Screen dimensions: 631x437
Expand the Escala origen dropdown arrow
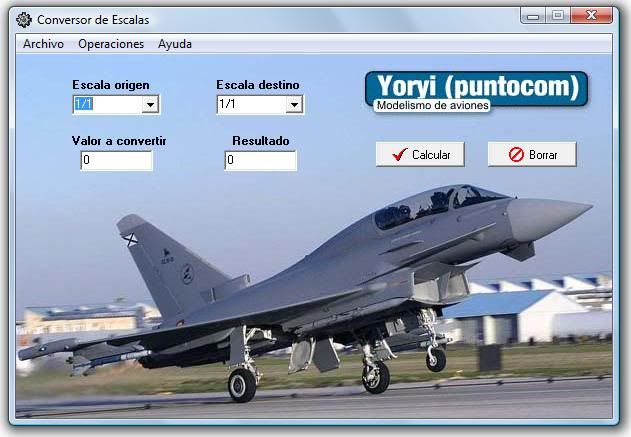click(150, 105)
